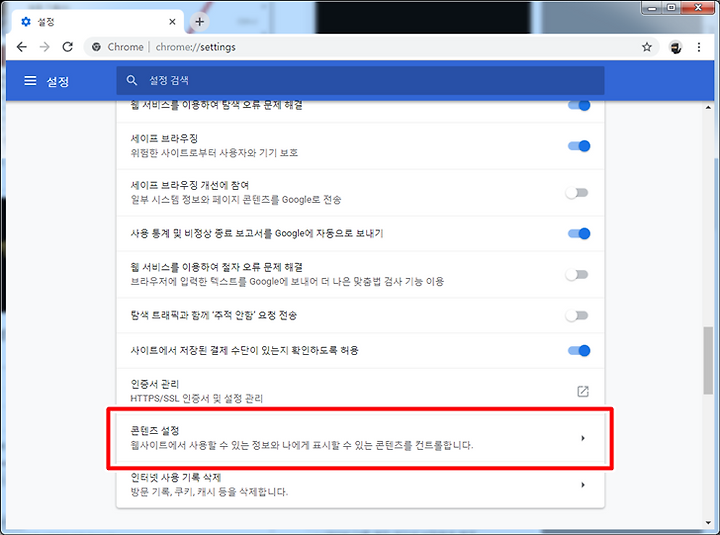Open 인증서 관리 external link icon
720x535 pixels.
click(x=583, y=391)
